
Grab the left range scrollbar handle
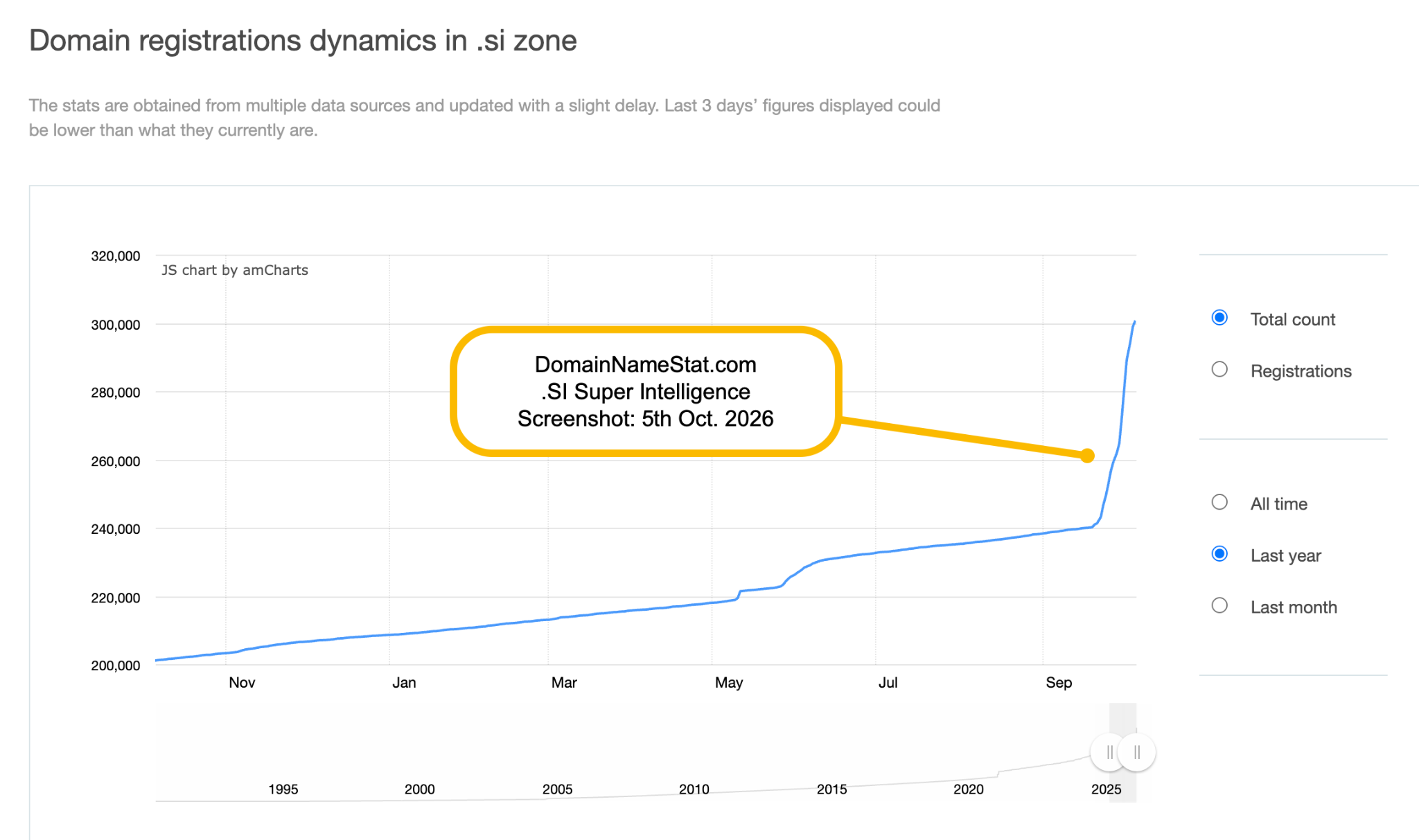click(x=1109, y=752)
